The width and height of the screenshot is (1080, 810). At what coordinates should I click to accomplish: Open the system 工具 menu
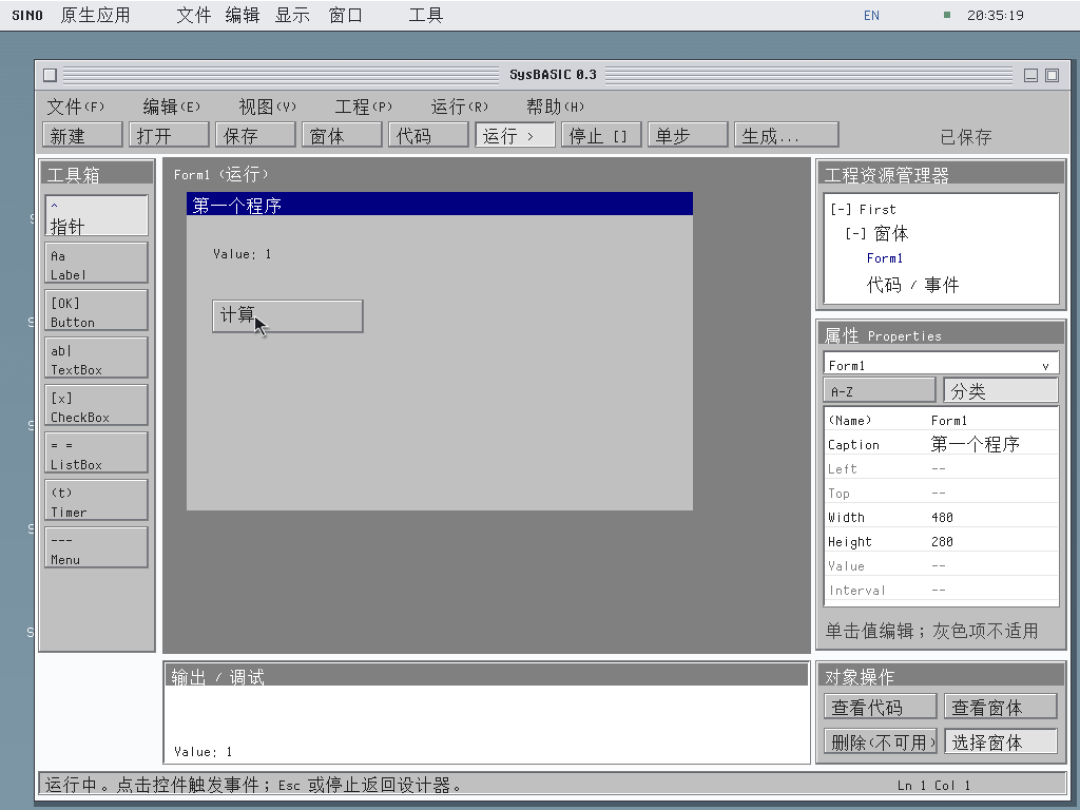(x=426, y=15)
